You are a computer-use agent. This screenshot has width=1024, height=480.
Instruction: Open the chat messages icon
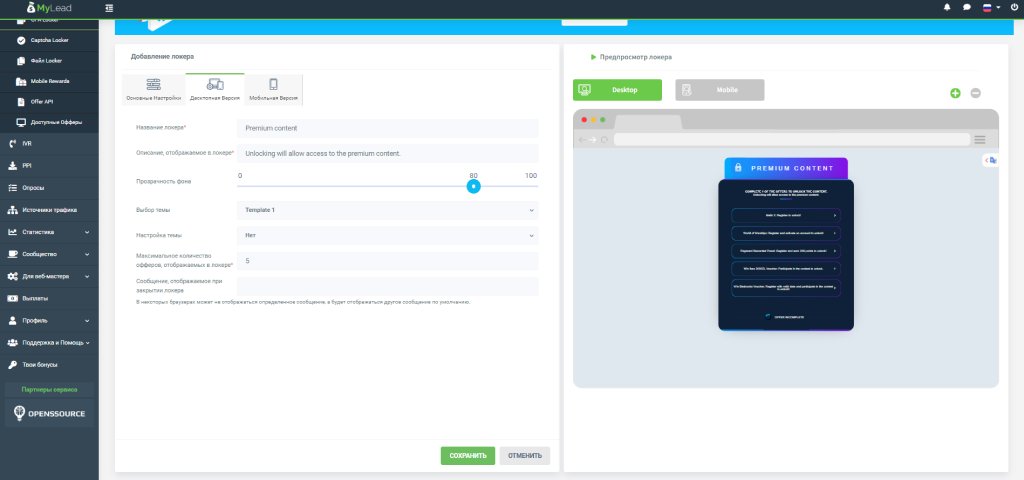click(x=967, y=8)
